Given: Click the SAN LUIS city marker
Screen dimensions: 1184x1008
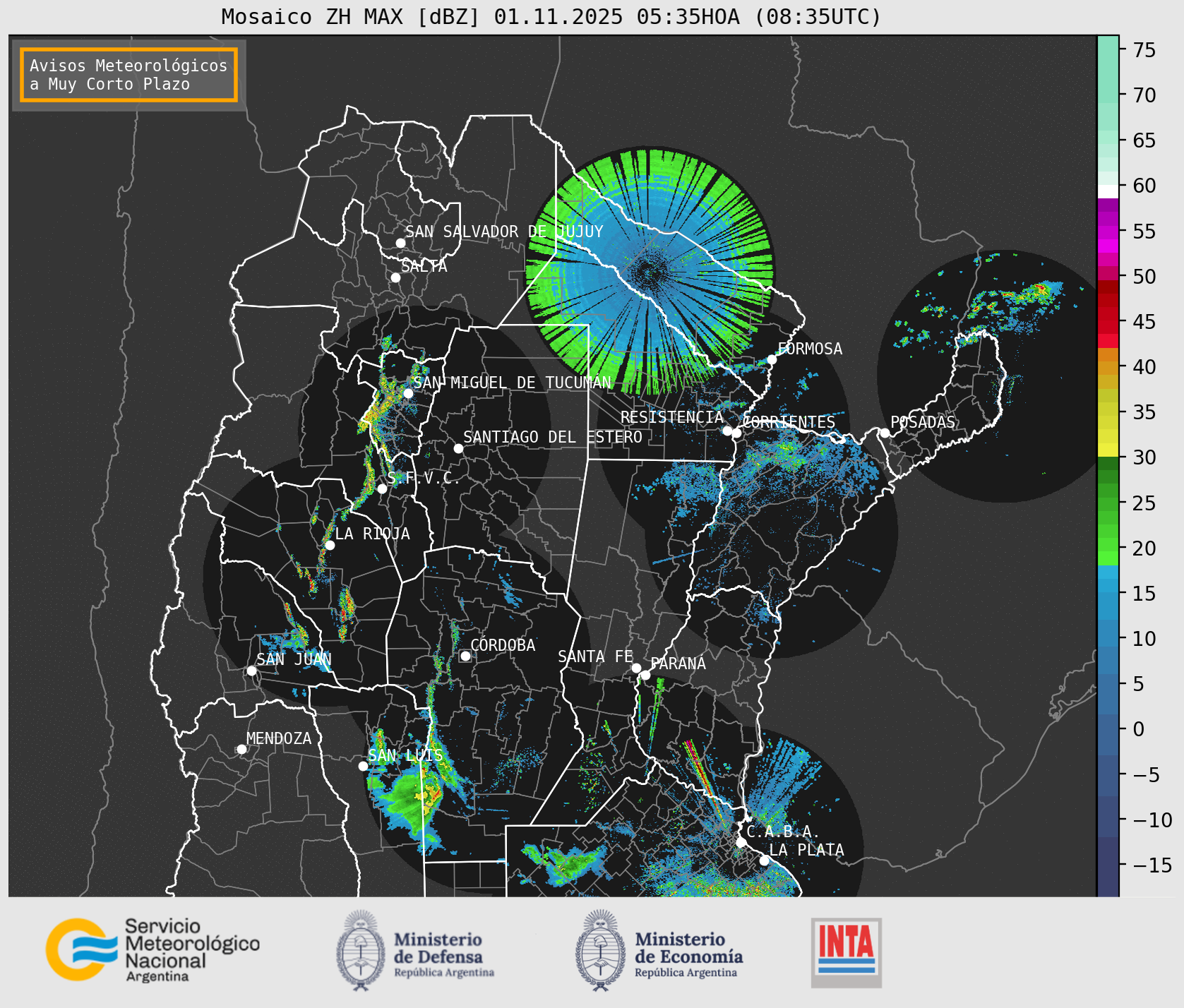Looking at the screenshot, I should click(x=363, y=766).
